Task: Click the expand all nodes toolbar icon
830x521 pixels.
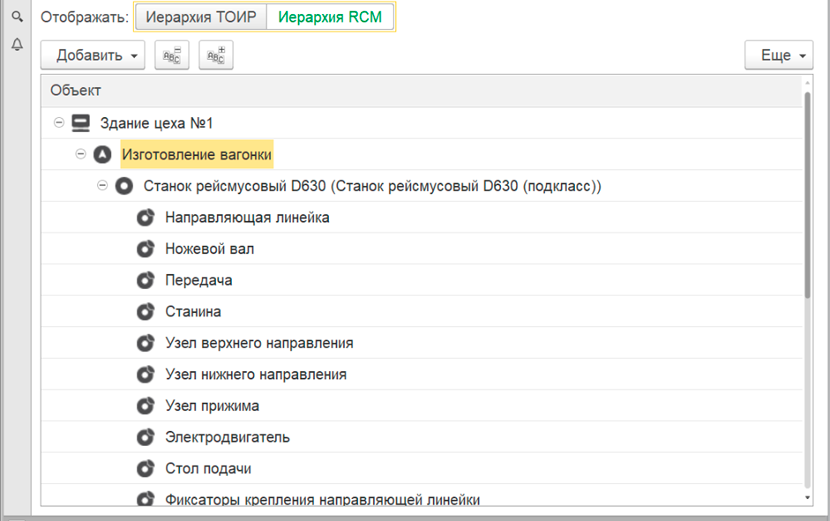Action: point(216,55)
